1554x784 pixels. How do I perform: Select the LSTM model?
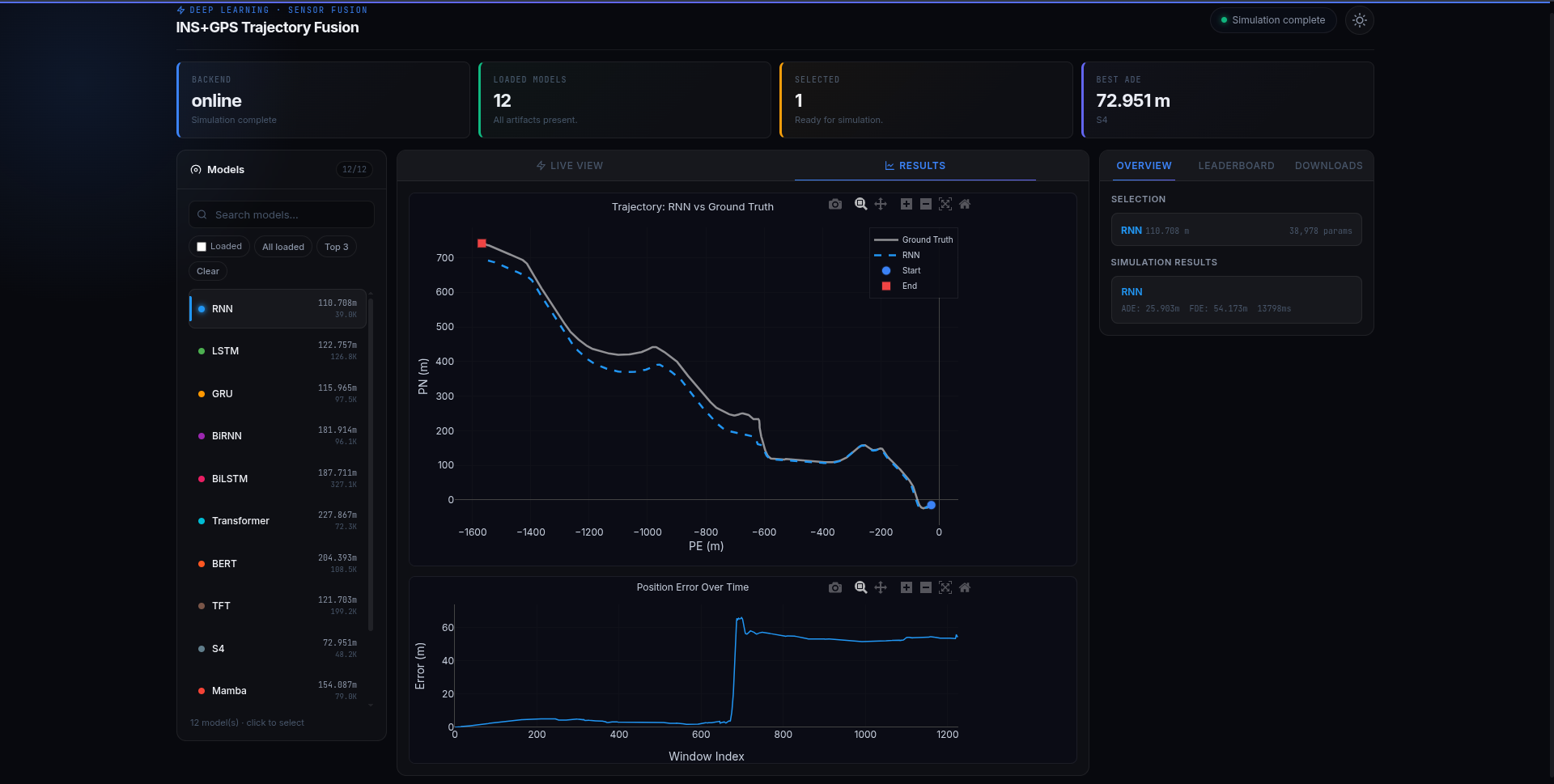(x=278, y=351)
